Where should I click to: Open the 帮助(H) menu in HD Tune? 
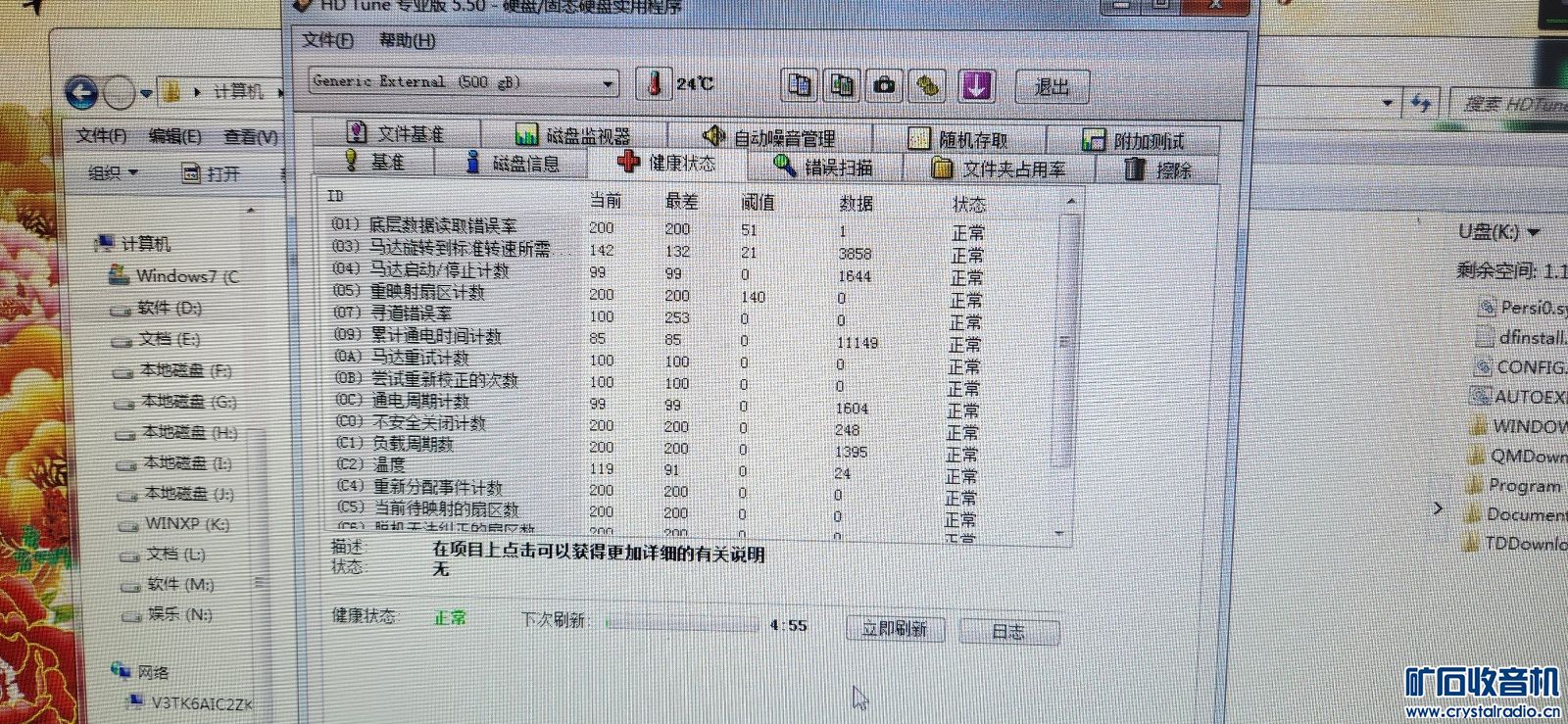tap(408, 41)
